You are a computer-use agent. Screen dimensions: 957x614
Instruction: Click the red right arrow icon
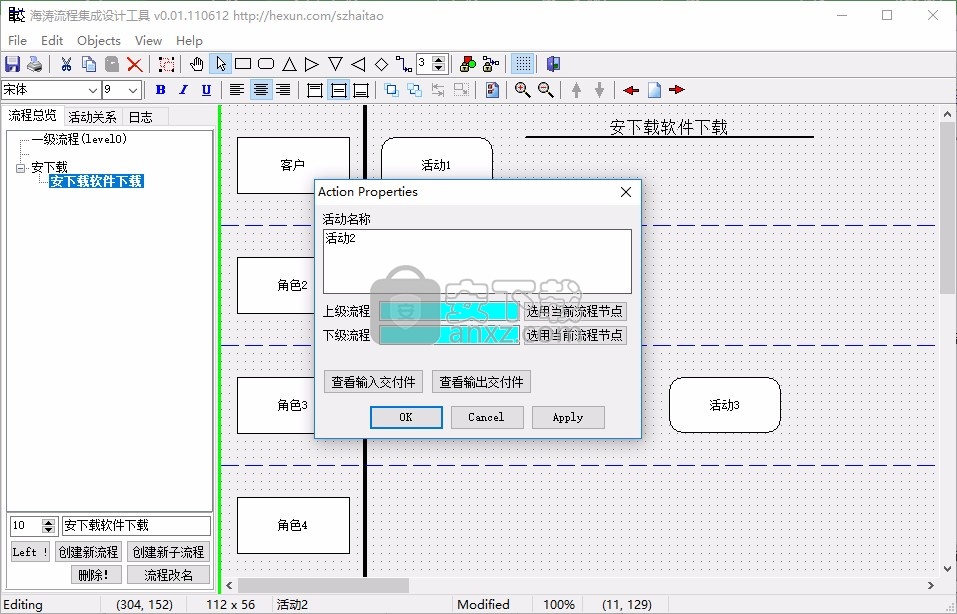point(677,90)
